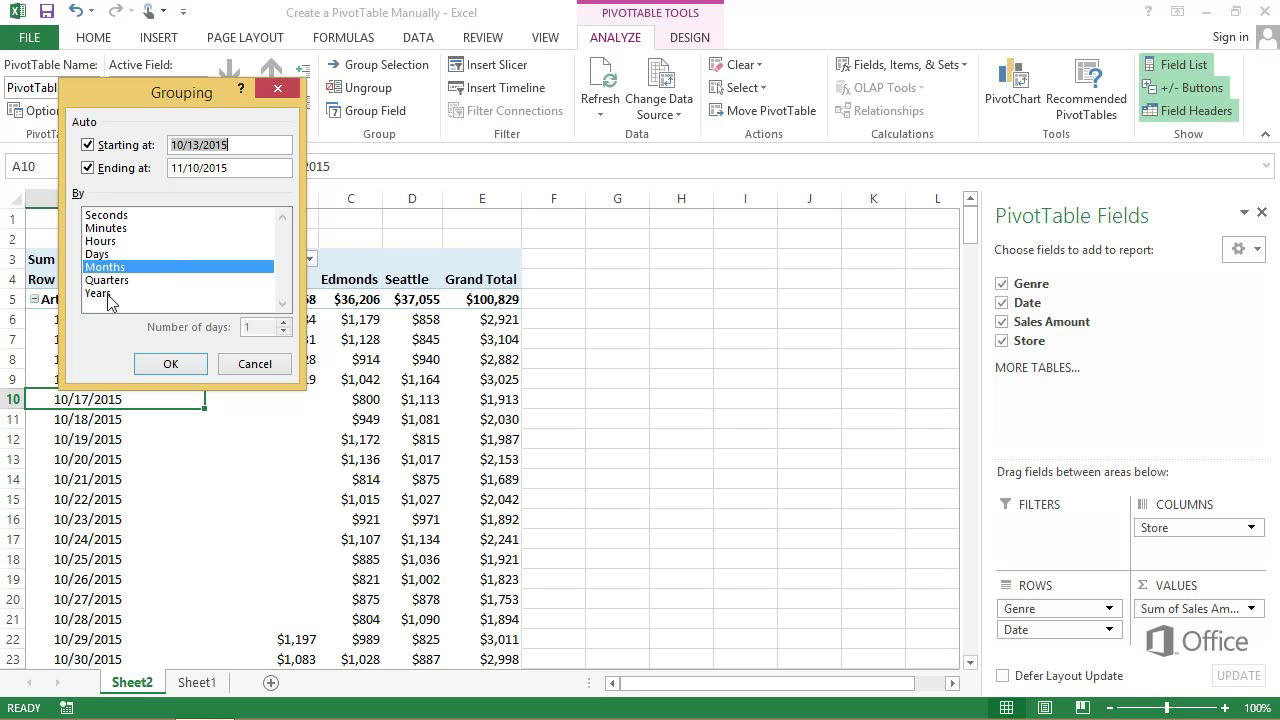Click OK in the Grouping dialog
1280x720 pixels.
(170, 363)
